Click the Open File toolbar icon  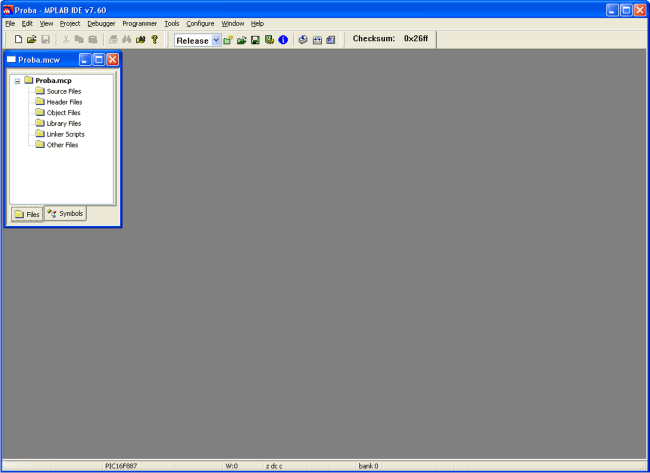(x=32, y=39)
